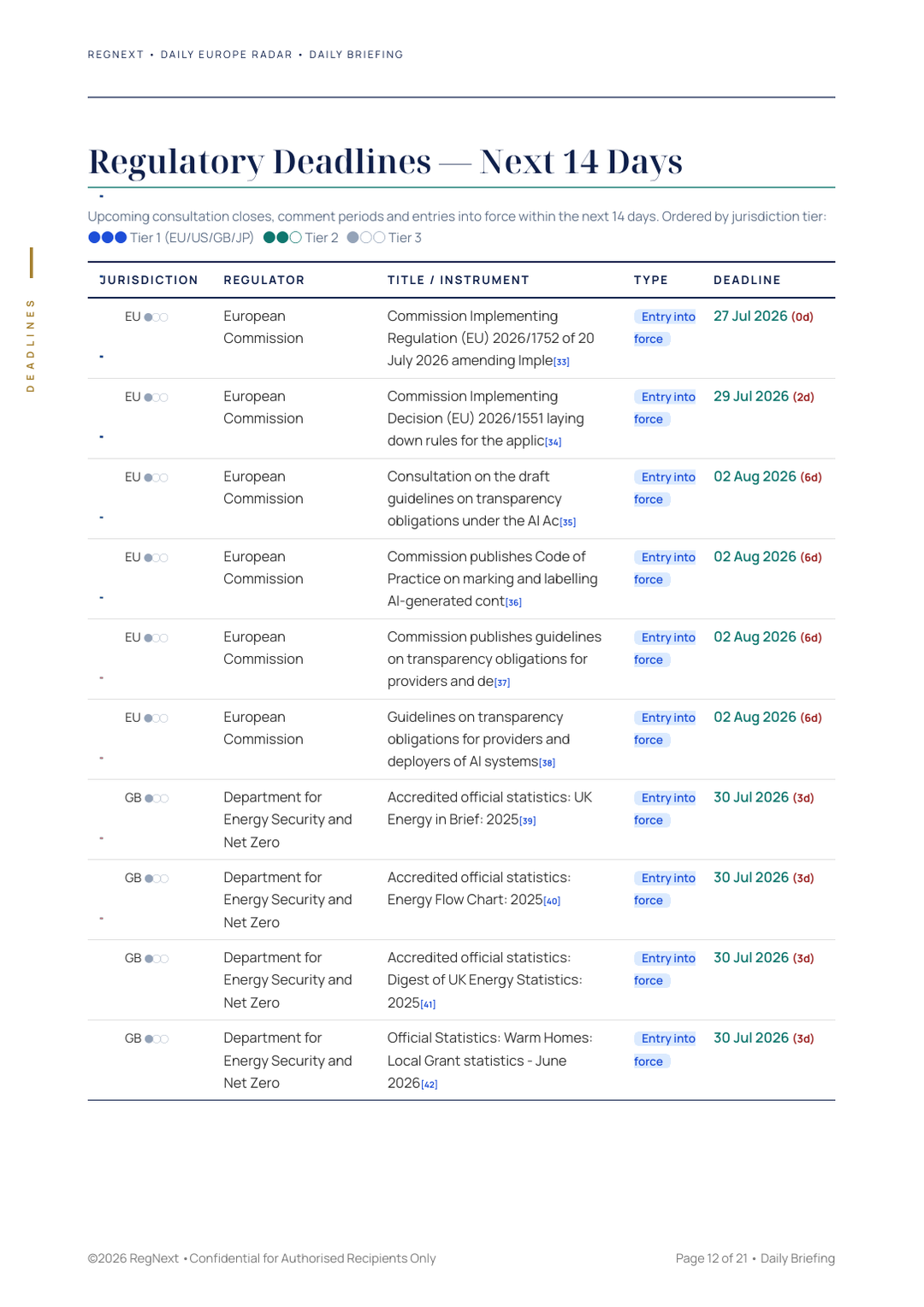This screenshot has height=1307, width=924.
Task: Click the intro text about upcoming consultation closes
Action: pyautogui.click(x=457, y=217)
